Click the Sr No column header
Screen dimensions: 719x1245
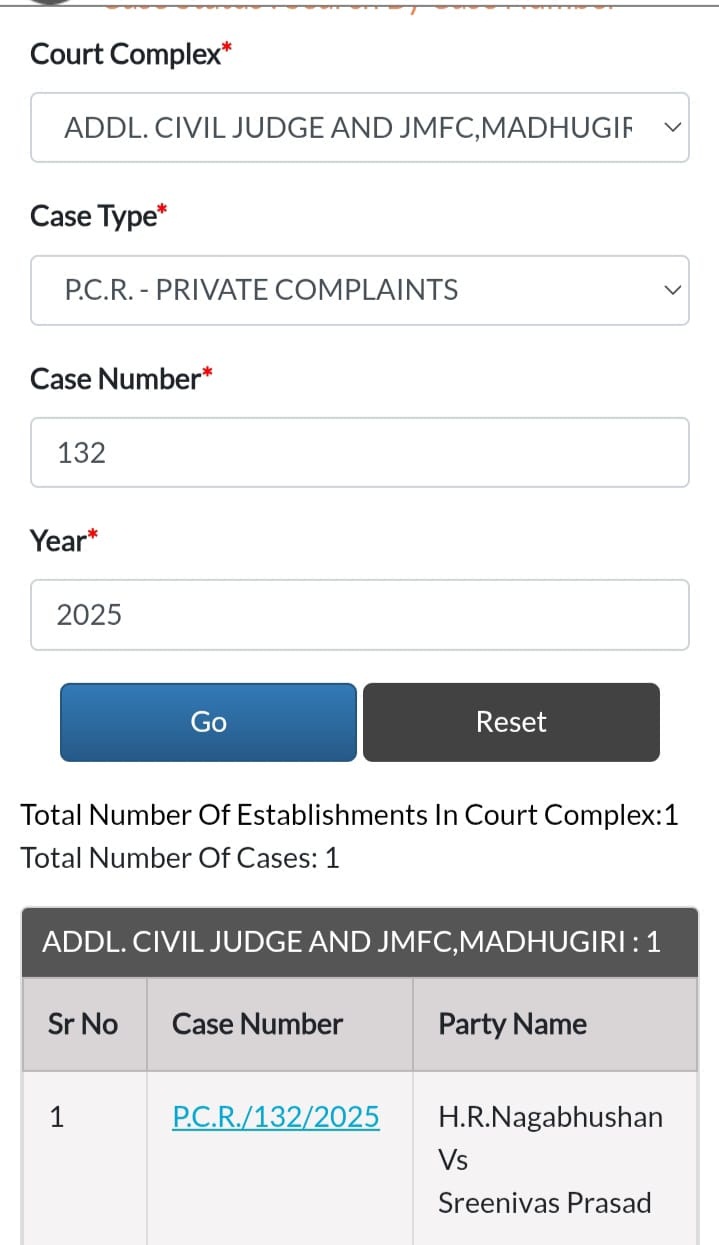83,1024
